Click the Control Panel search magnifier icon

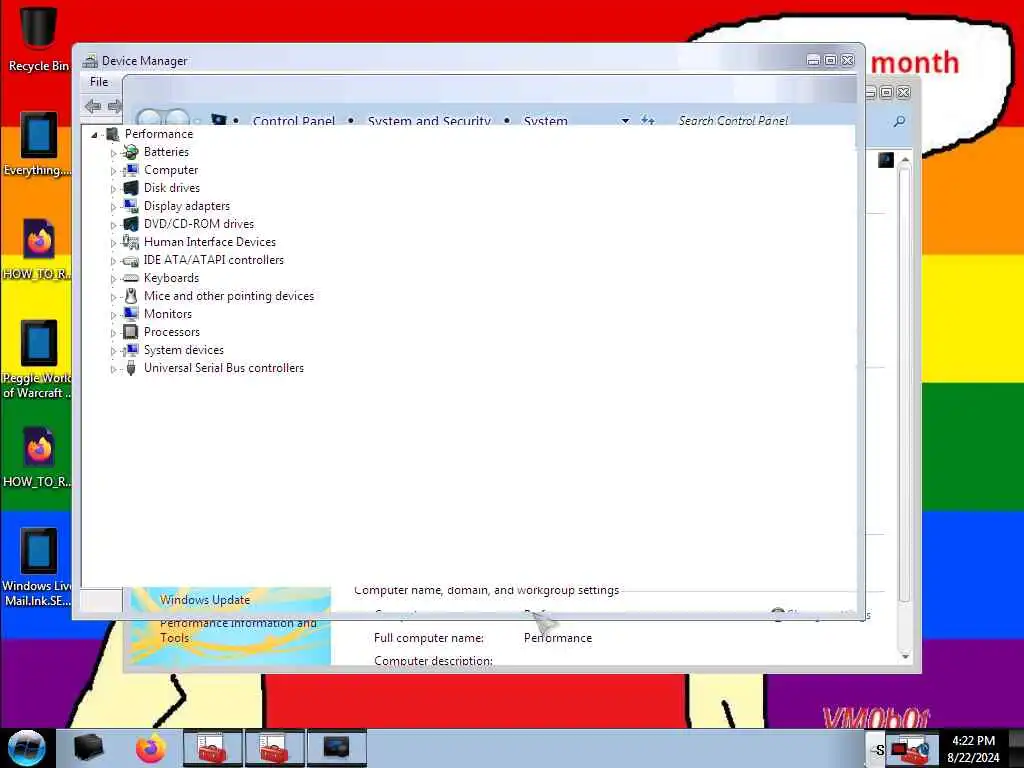pos(899,121)
